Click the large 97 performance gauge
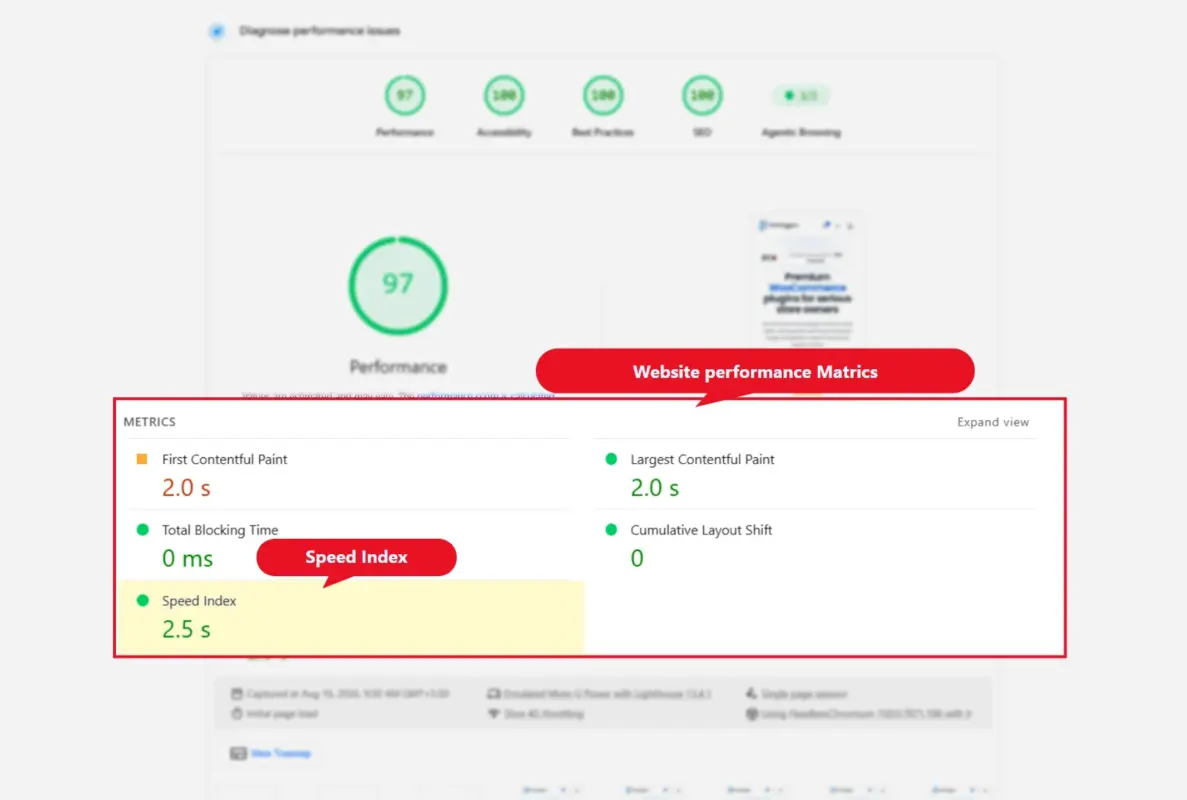This screenshot has height=800, width=1187. 398,285
